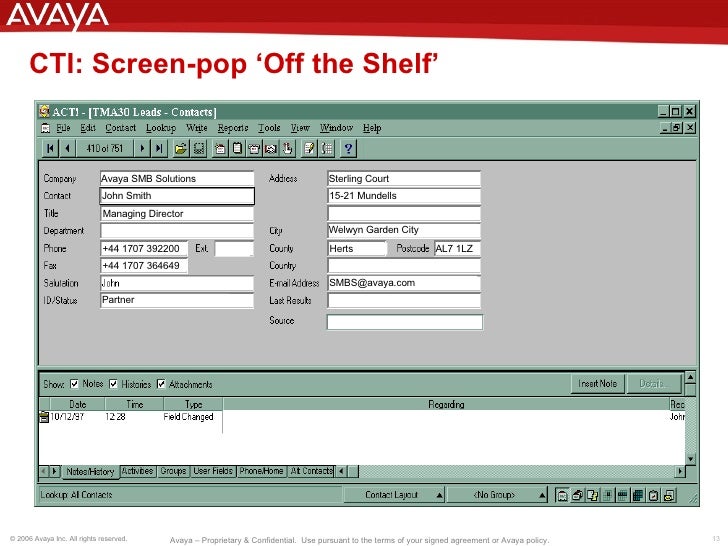The image size is (728, 546).
Task: Toggle the Notes checkbox
Action: (x=74, y=384)
